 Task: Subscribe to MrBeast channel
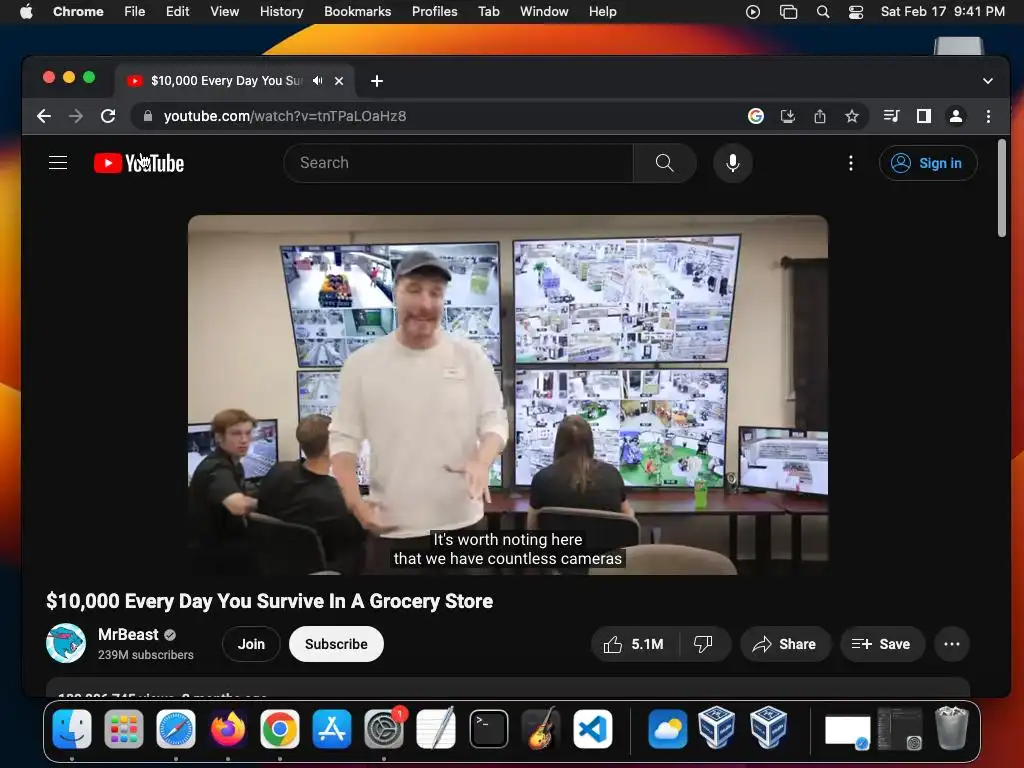click(336, 644)
